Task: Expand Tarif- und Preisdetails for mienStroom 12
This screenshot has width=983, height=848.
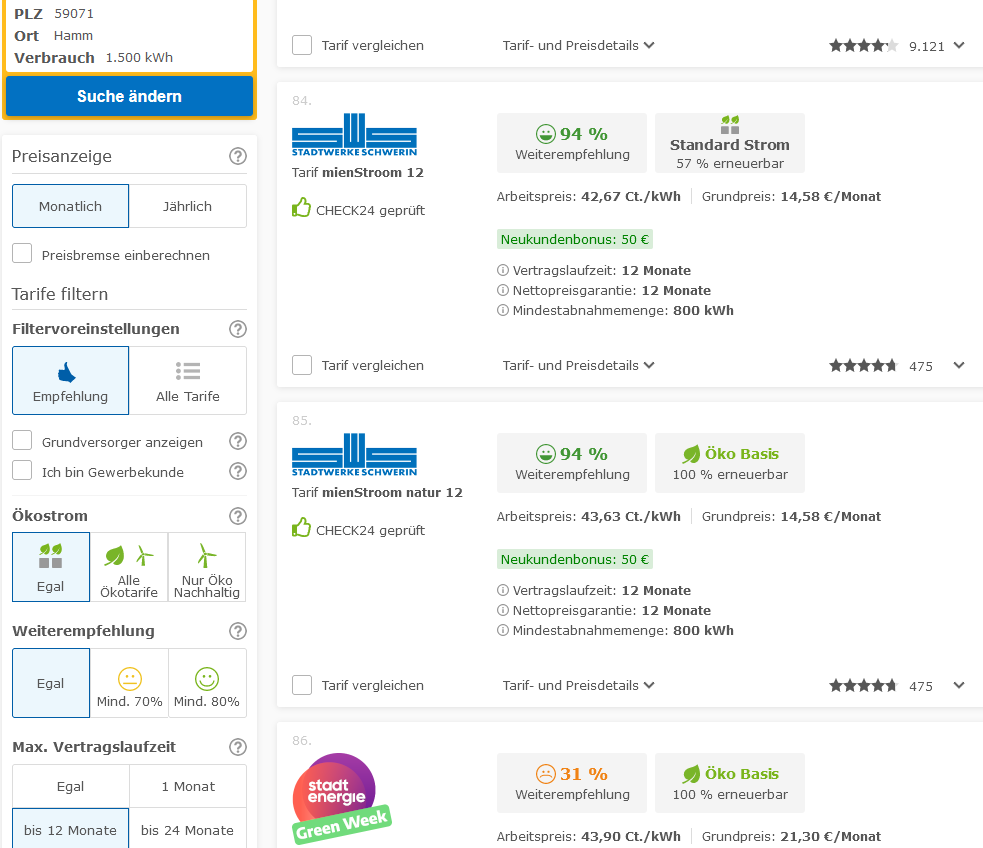Action: pyautogui.click(x=578, y=365)
